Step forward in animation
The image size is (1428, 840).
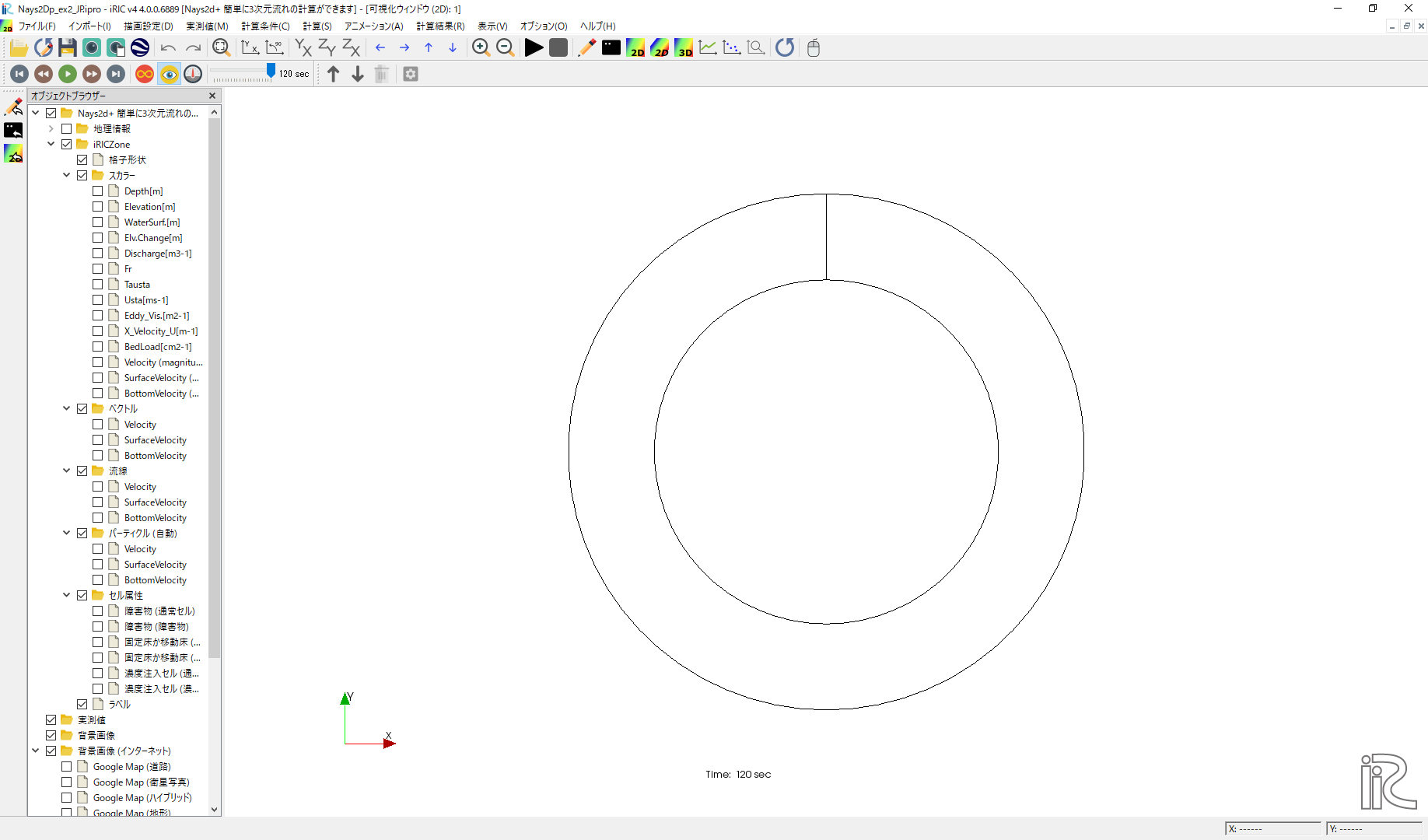click(92, 74)
